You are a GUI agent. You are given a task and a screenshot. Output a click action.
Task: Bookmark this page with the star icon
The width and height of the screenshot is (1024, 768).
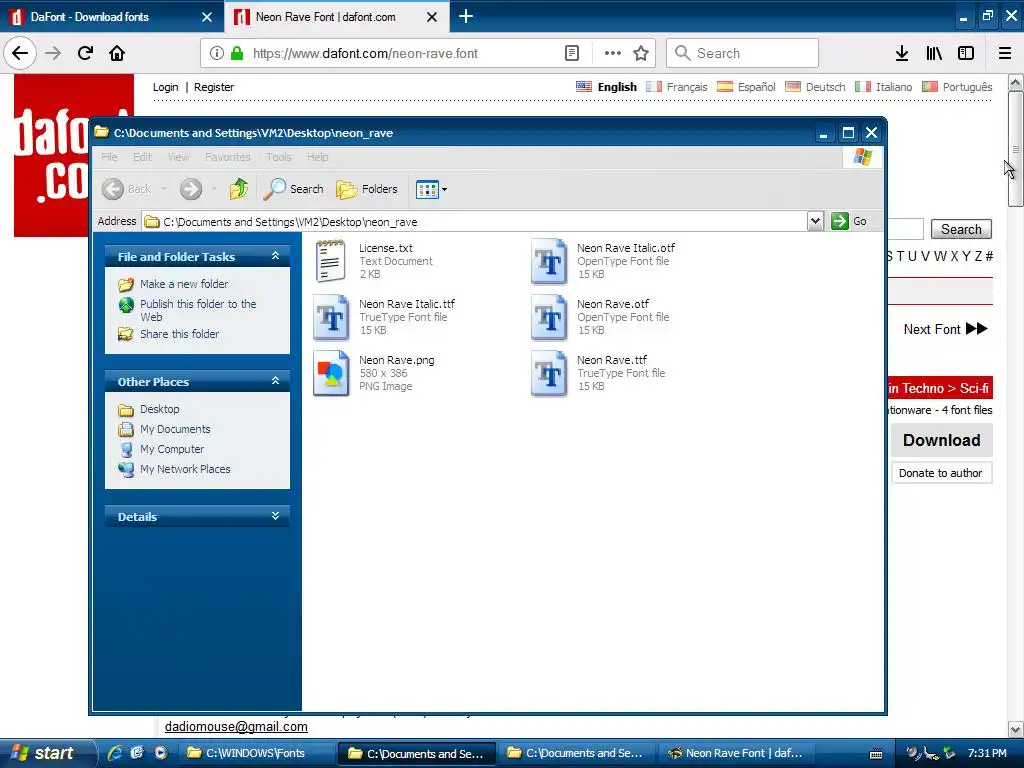coord(641,53)
